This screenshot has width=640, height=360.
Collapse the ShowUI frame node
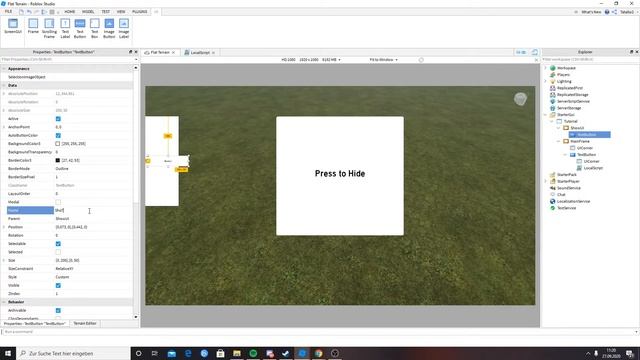558,128
